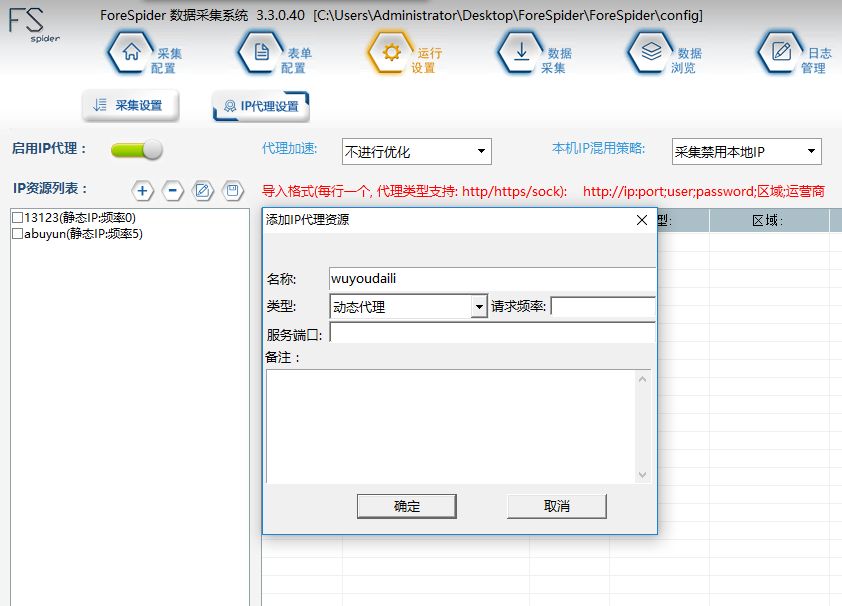842x606 pixels.
Task: Click the 请求频率 input field
Action: [x=603, y=306]
